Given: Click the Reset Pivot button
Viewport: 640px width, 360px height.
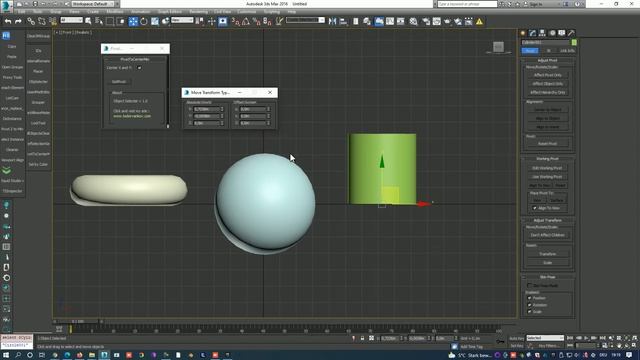Looking at the screenshot, I should pos(548,144).
